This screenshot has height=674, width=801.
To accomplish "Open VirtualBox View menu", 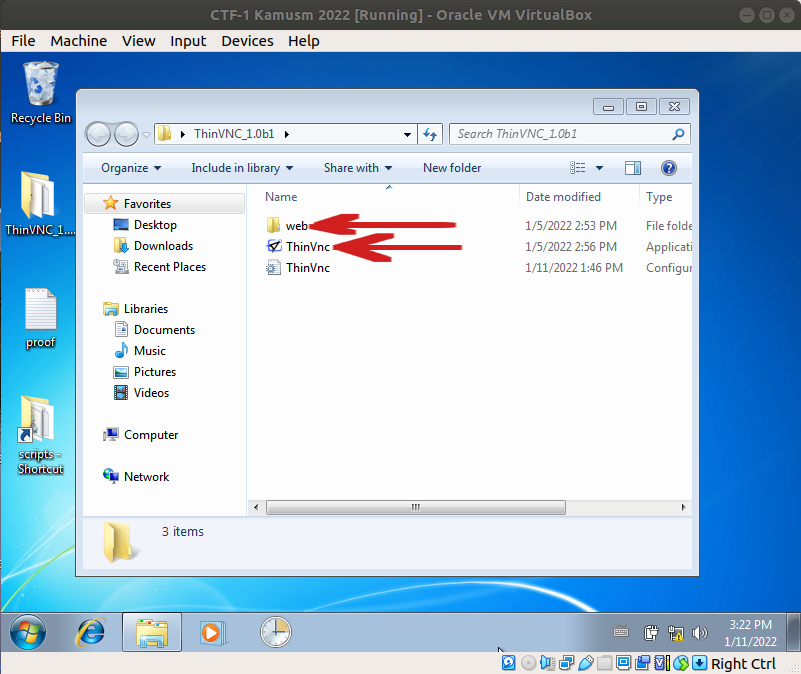I will click(x=138, y=41).
